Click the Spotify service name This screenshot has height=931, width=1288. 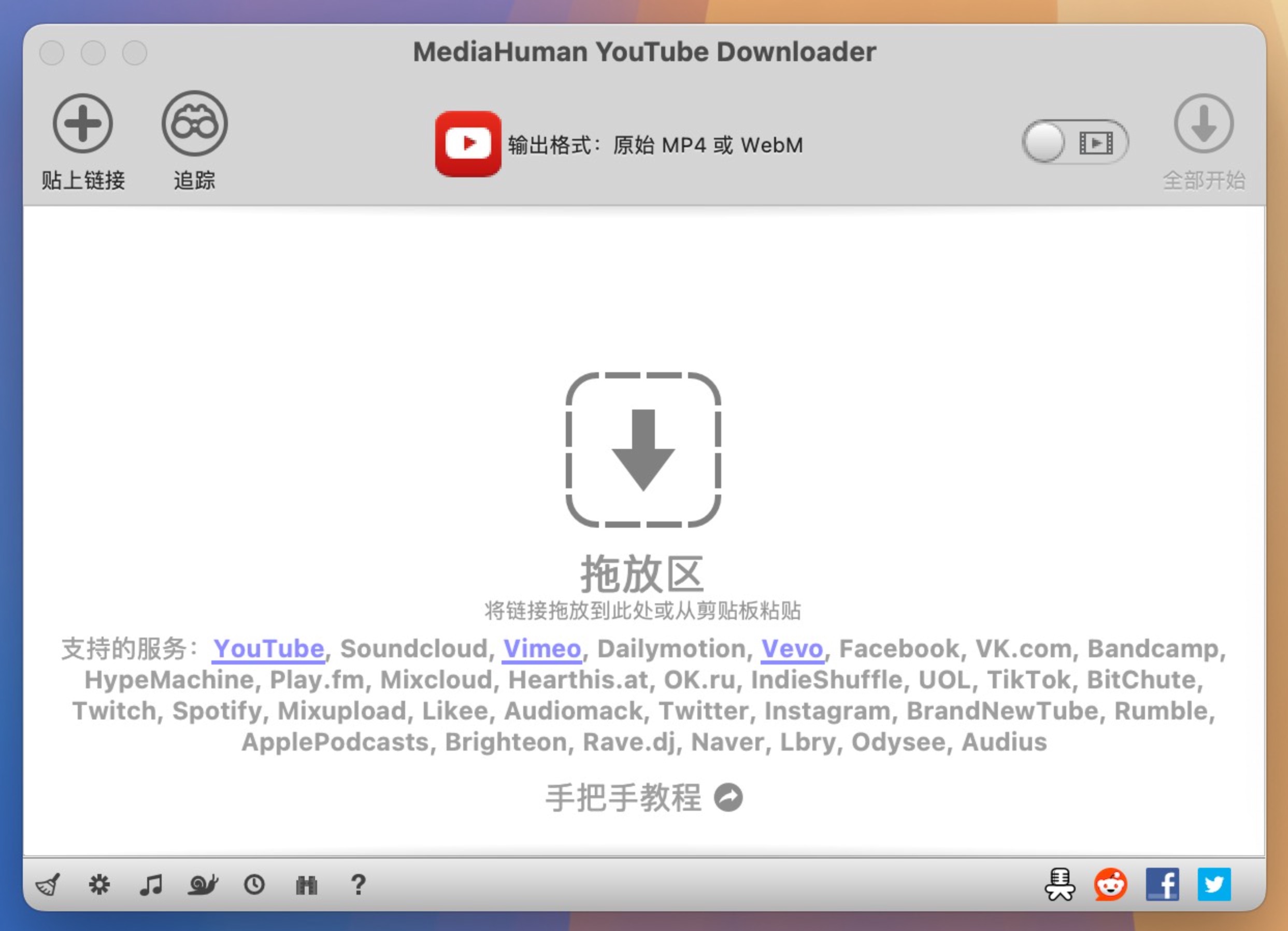217,711
